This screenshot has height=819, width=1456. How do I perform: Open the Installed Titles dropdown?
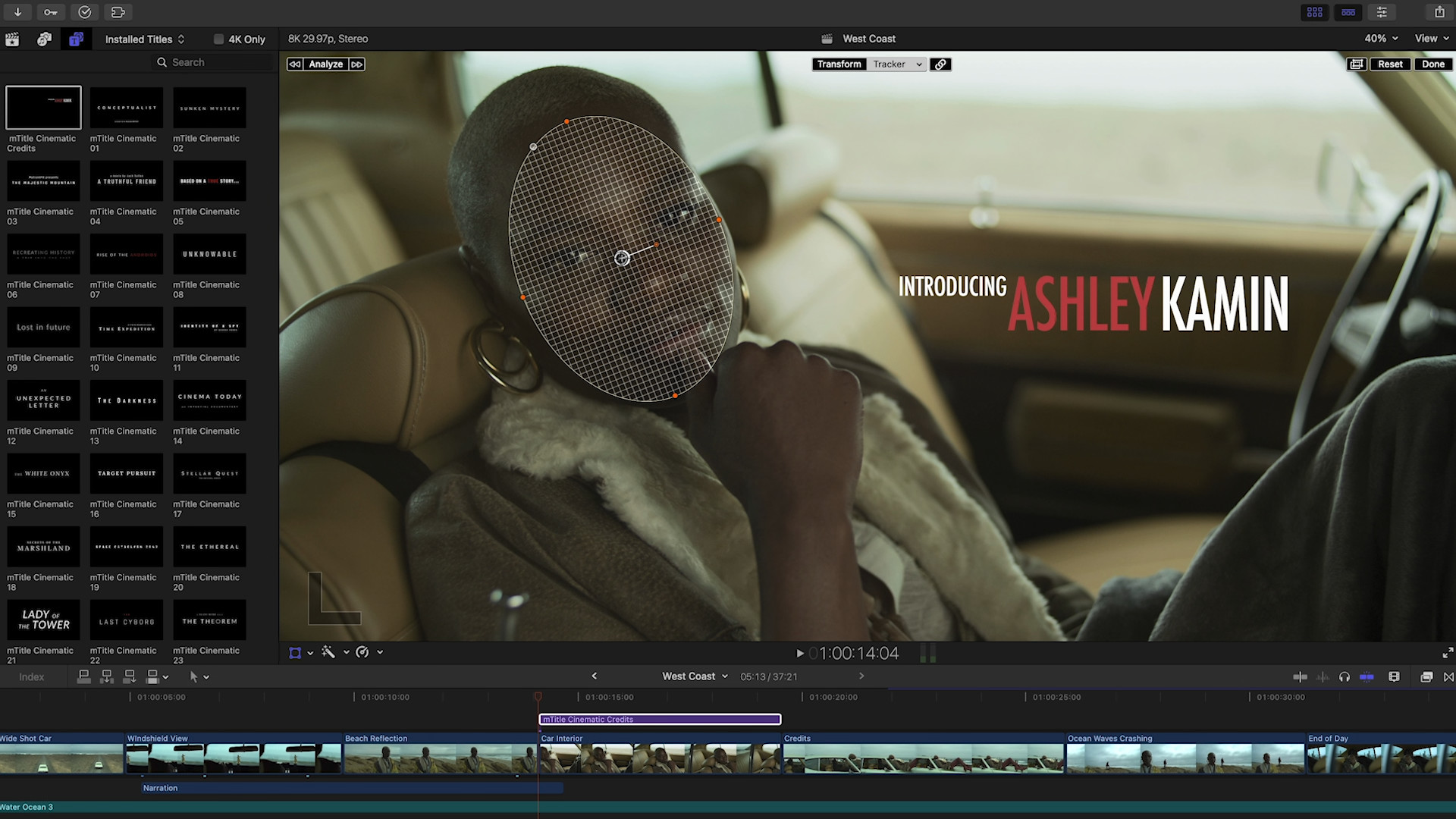coord(144,39)
